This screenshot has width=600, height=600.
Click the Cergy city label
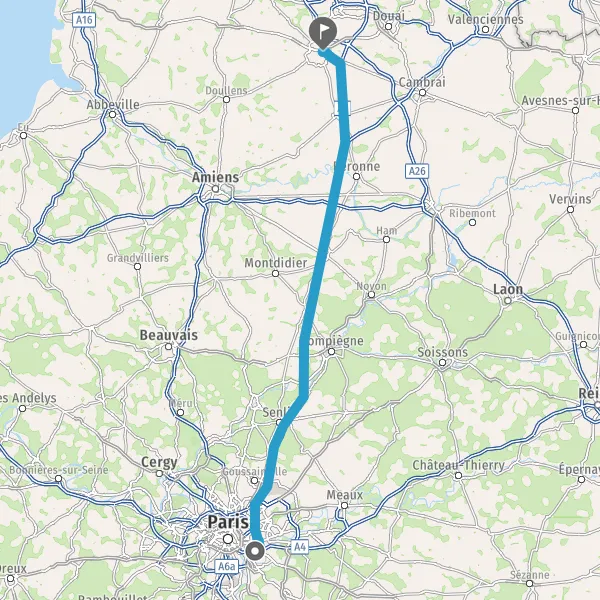tap(159, 463)
